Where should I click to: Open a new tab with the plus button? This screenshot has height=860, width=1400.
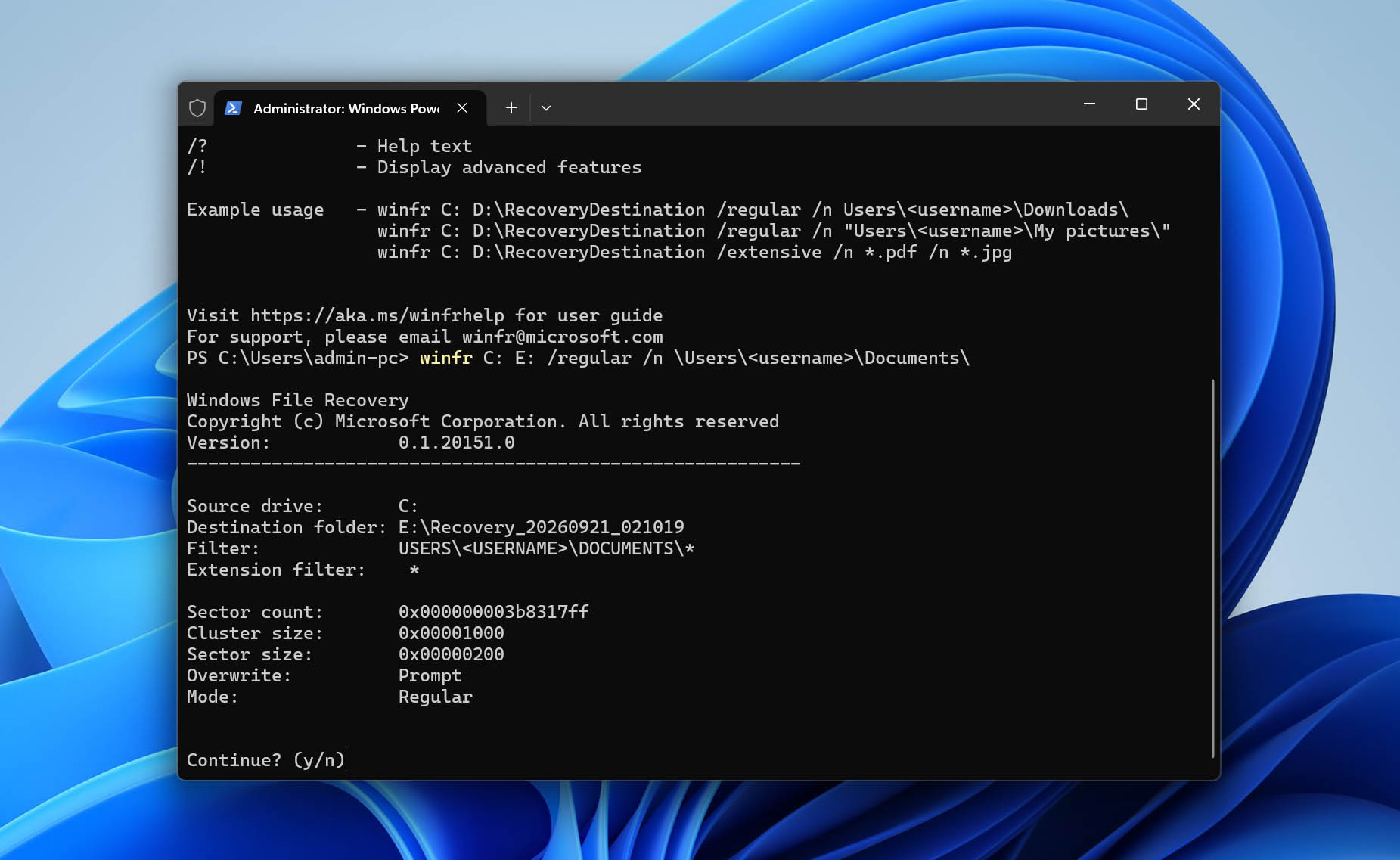click(511, 108)
